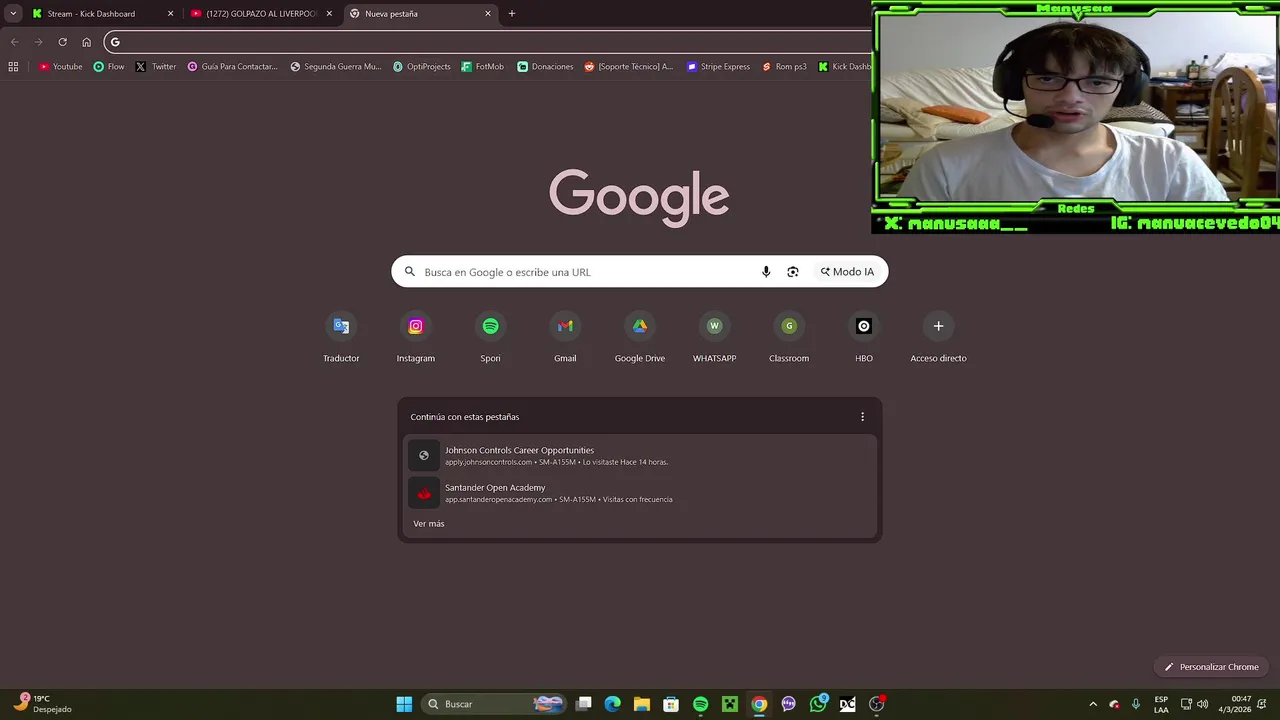Open the Donaciones bookmark
The image size is (1280, 720).
point(545,67)
